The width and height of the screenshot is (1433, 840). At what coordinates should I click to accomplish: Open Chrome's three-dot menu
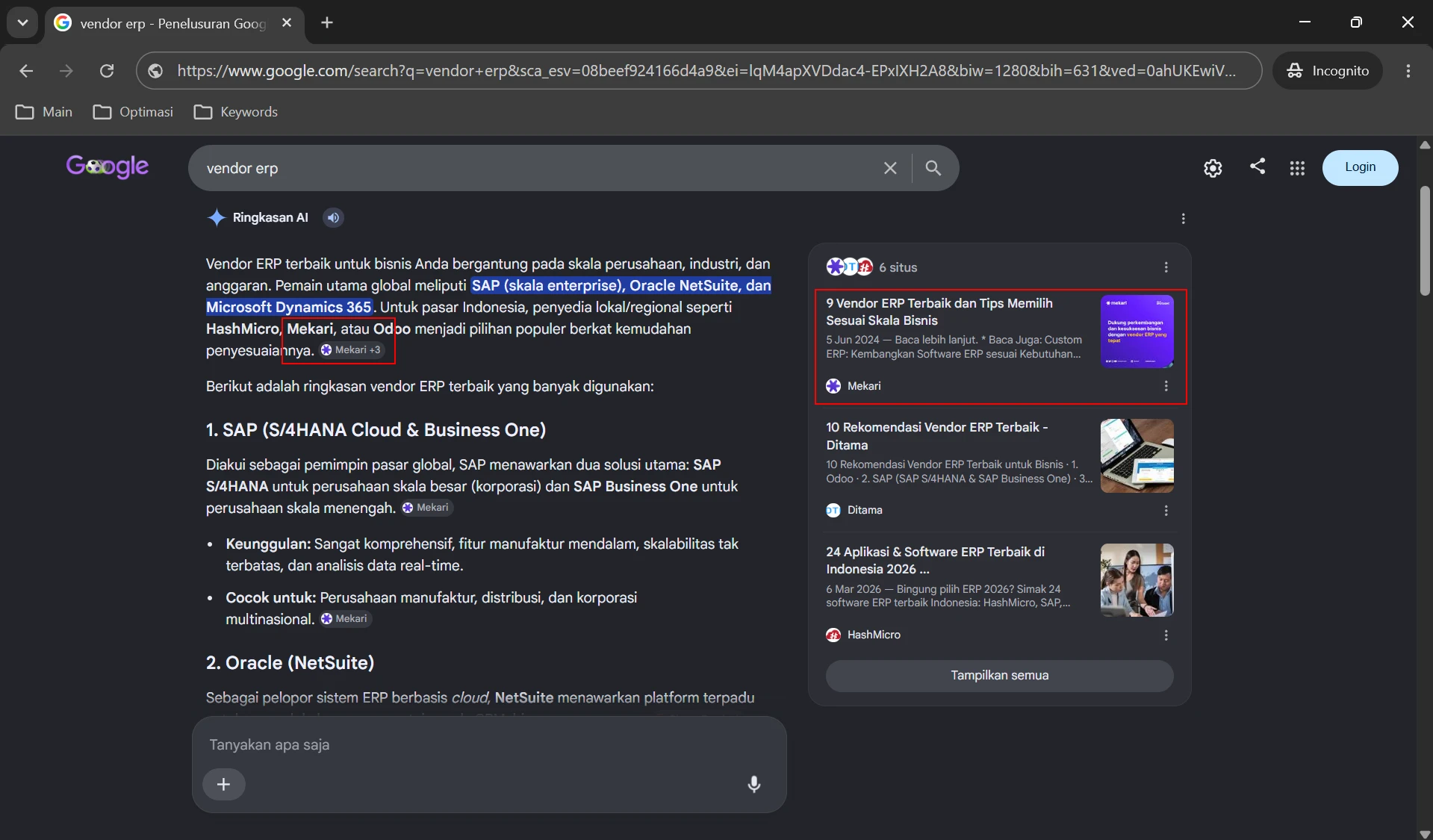click(1408, 71)
